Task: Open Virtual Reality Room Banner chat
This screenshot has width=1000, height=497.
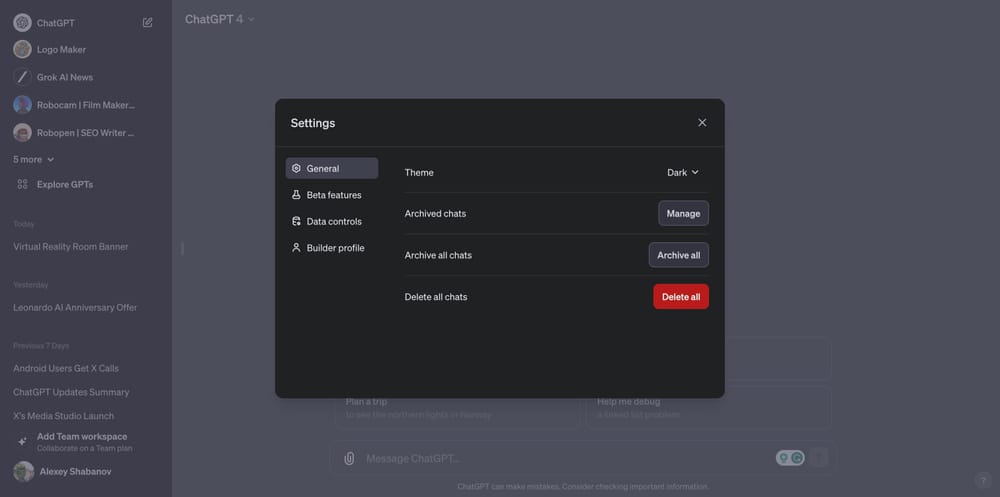Action: (71, 246)
